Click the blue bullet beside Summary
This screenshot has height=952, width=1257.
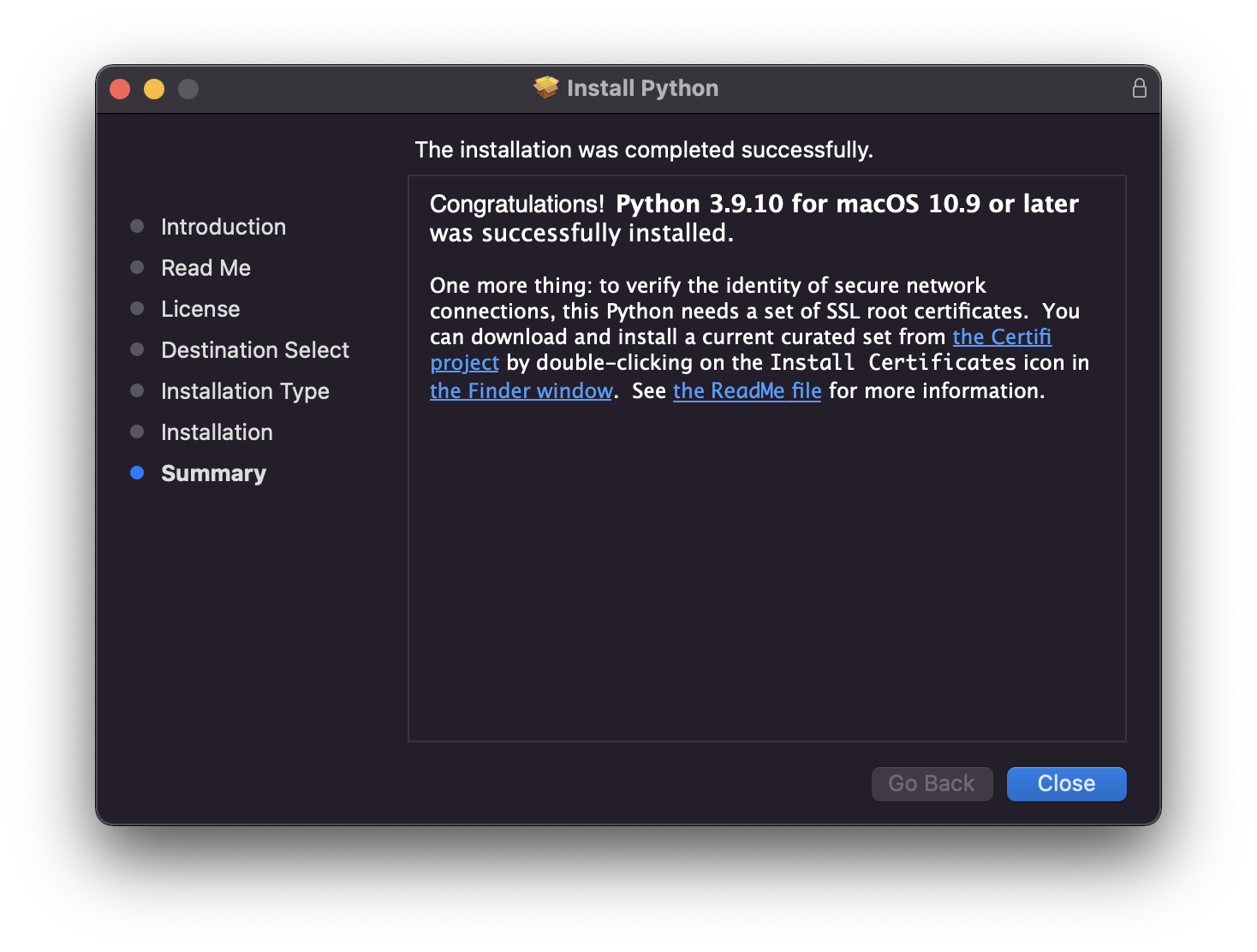(137, 473)
